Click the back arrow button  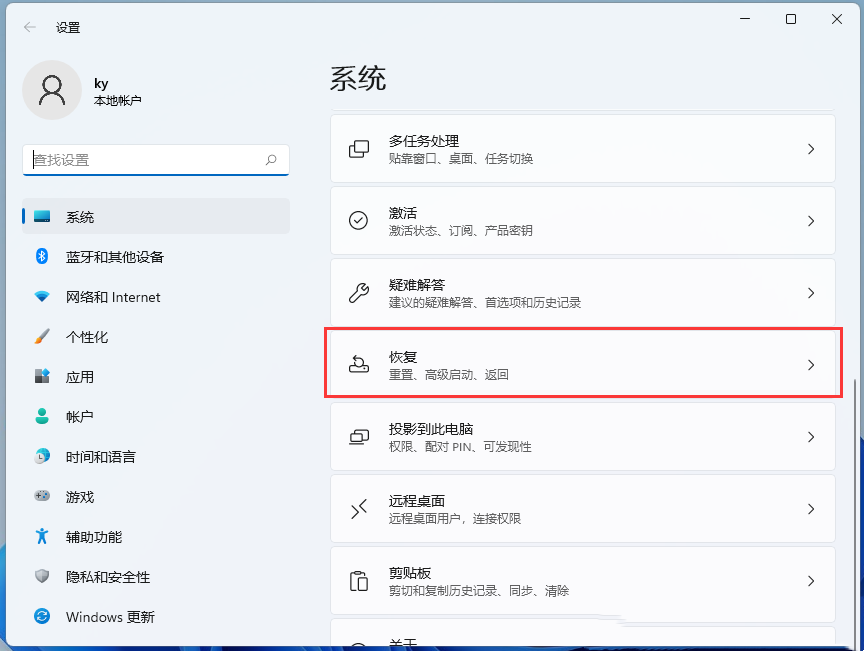coord(28,27)
